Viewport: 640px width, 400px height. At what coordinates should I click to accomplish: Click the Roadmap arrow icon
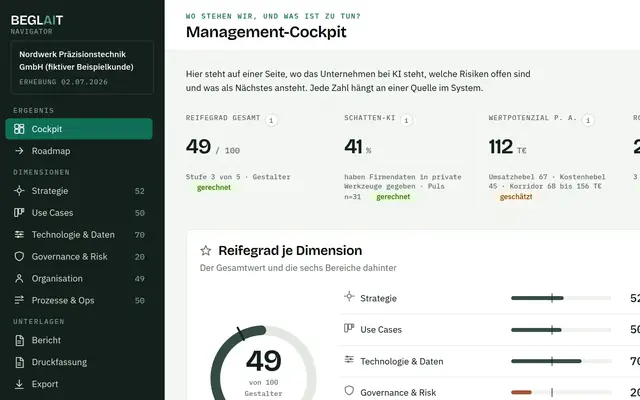(19, 151)
